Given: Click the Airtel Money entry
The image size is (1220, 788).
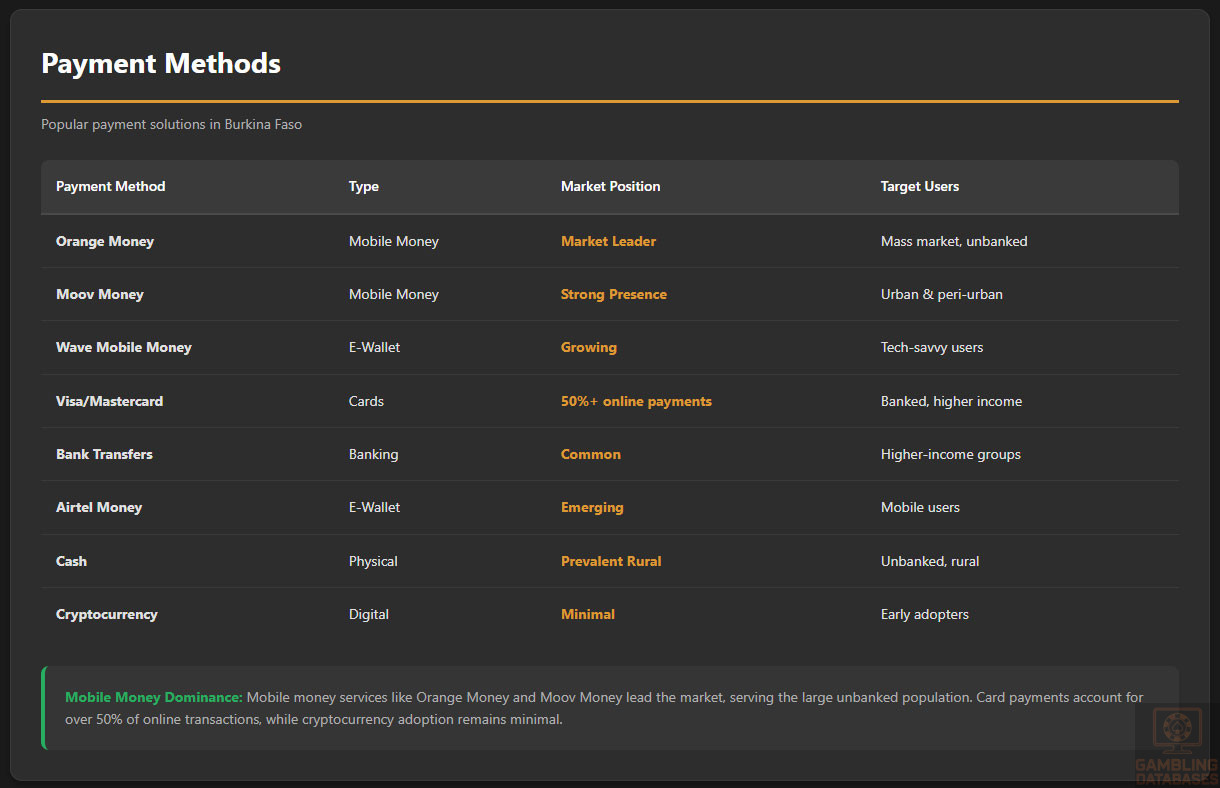Looking at the screenshot, I should (99, 507).
